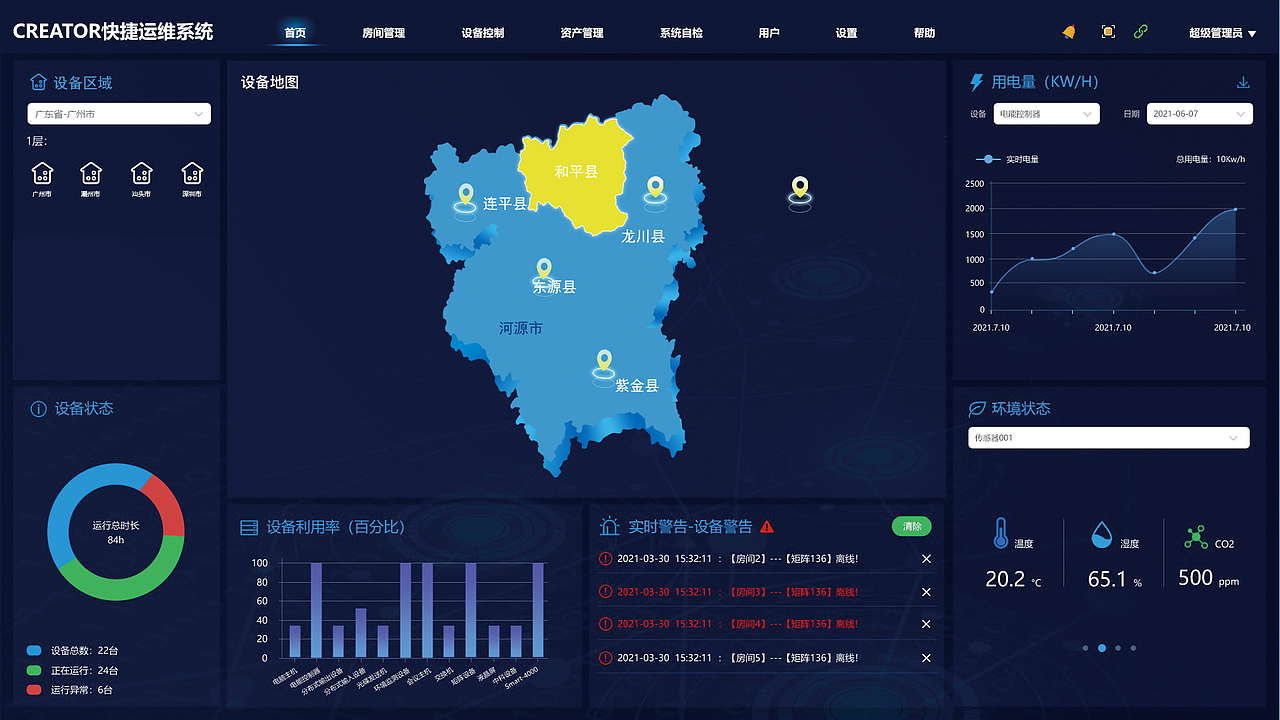Viewport: 1280px width, 720px height.
Task: Open the 房间管理 menu
Action: click(x=383, y=33)
